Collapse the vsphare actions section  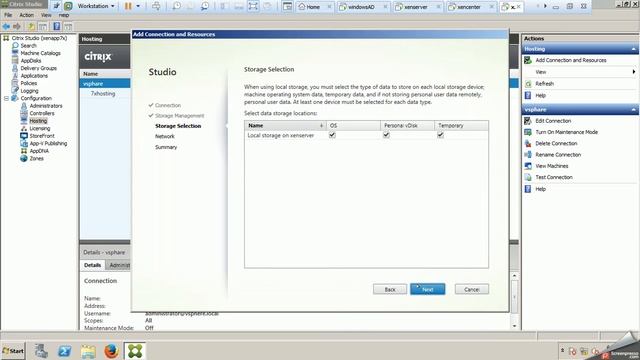[x=633, y=110]
